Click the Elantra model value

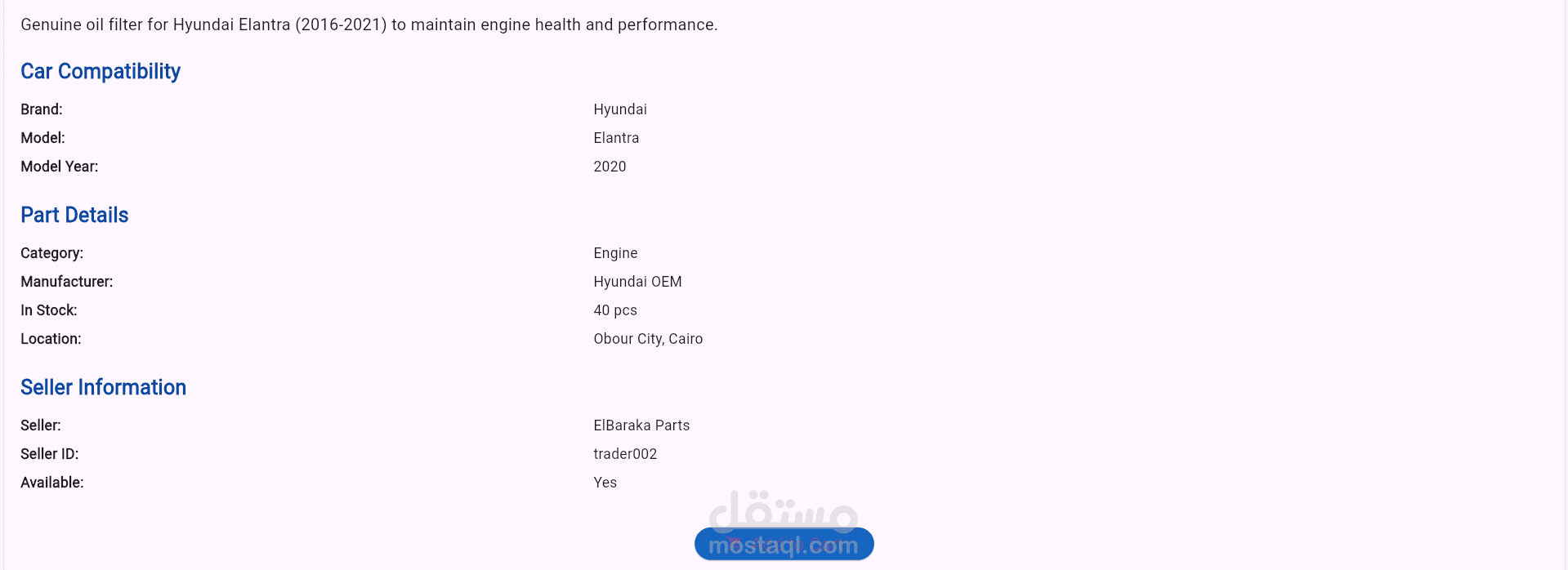(616, 138)
